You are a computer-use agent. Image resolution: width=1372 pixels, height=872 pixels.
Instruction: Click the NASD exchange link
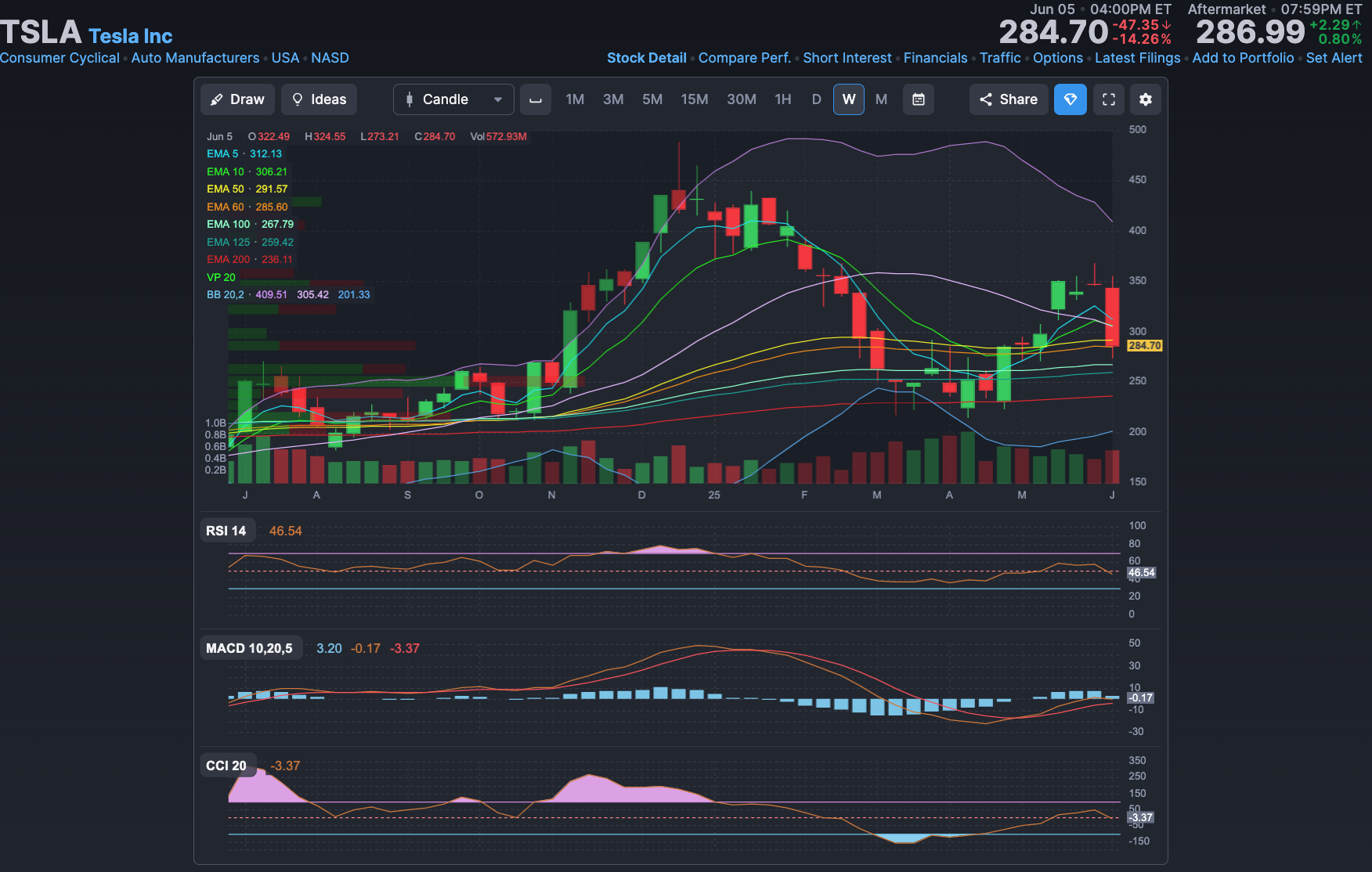click(x=330, y=58)
